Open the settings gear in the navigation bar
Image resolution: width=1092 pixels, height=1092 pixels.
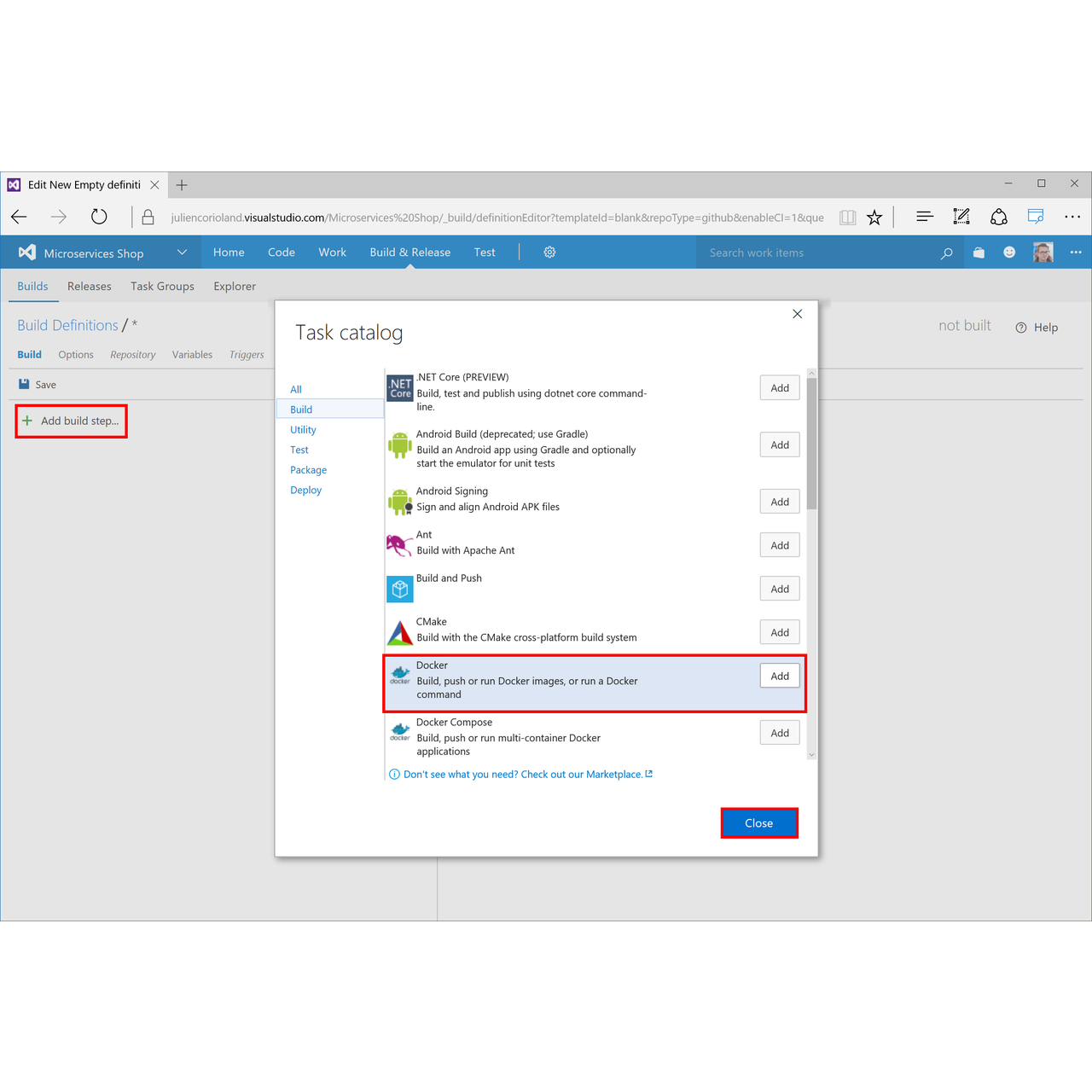[x=549, y=252]
